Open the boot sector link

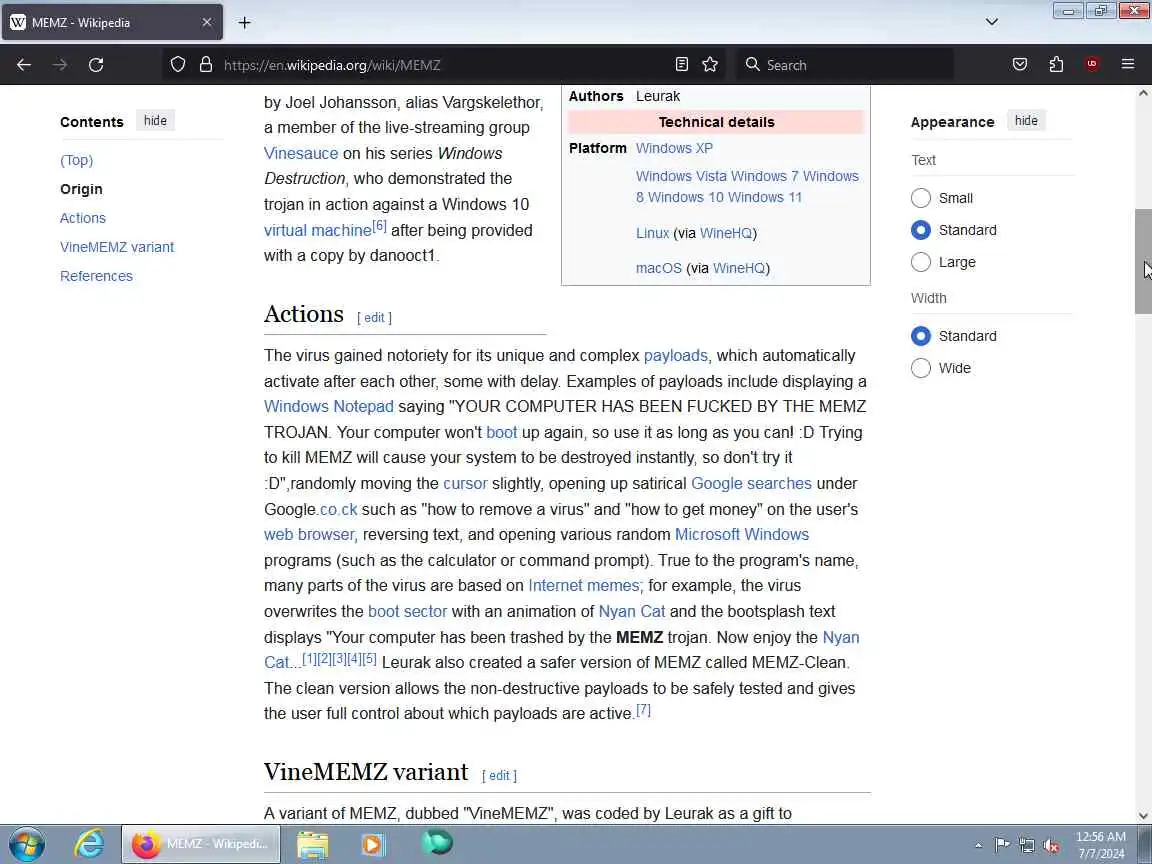[407, 611]
